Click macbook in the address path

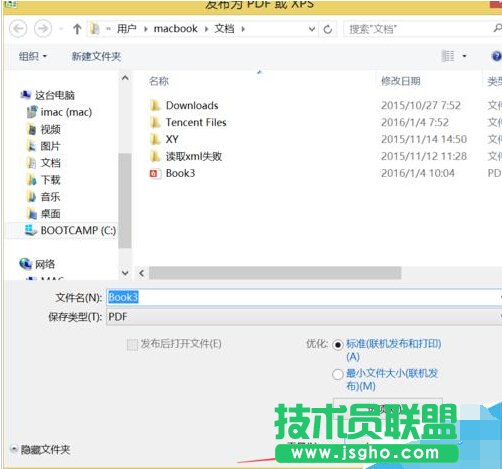tap(176, 29)
